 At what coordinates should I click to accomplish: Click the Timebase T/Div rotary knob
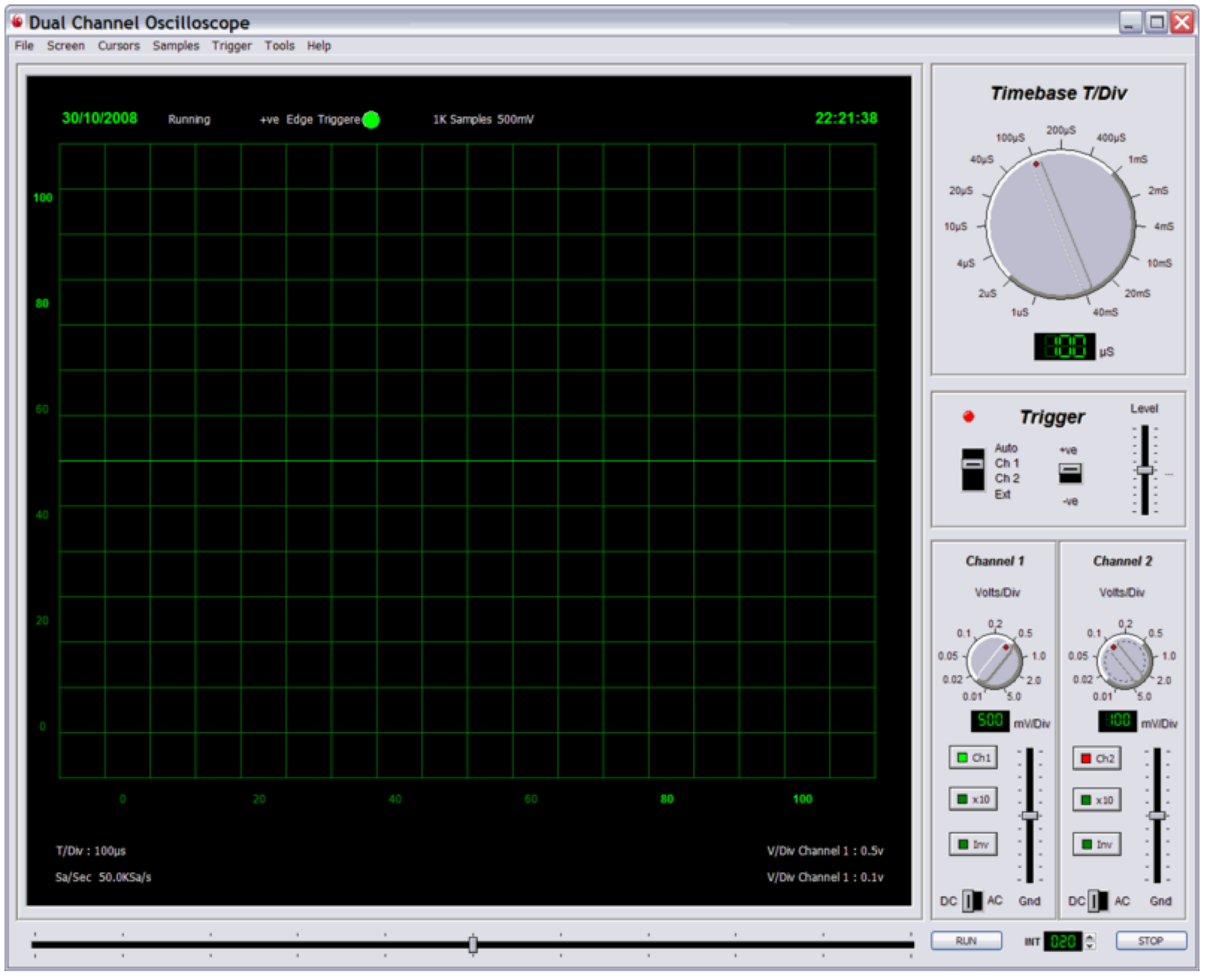(1061, 224)
